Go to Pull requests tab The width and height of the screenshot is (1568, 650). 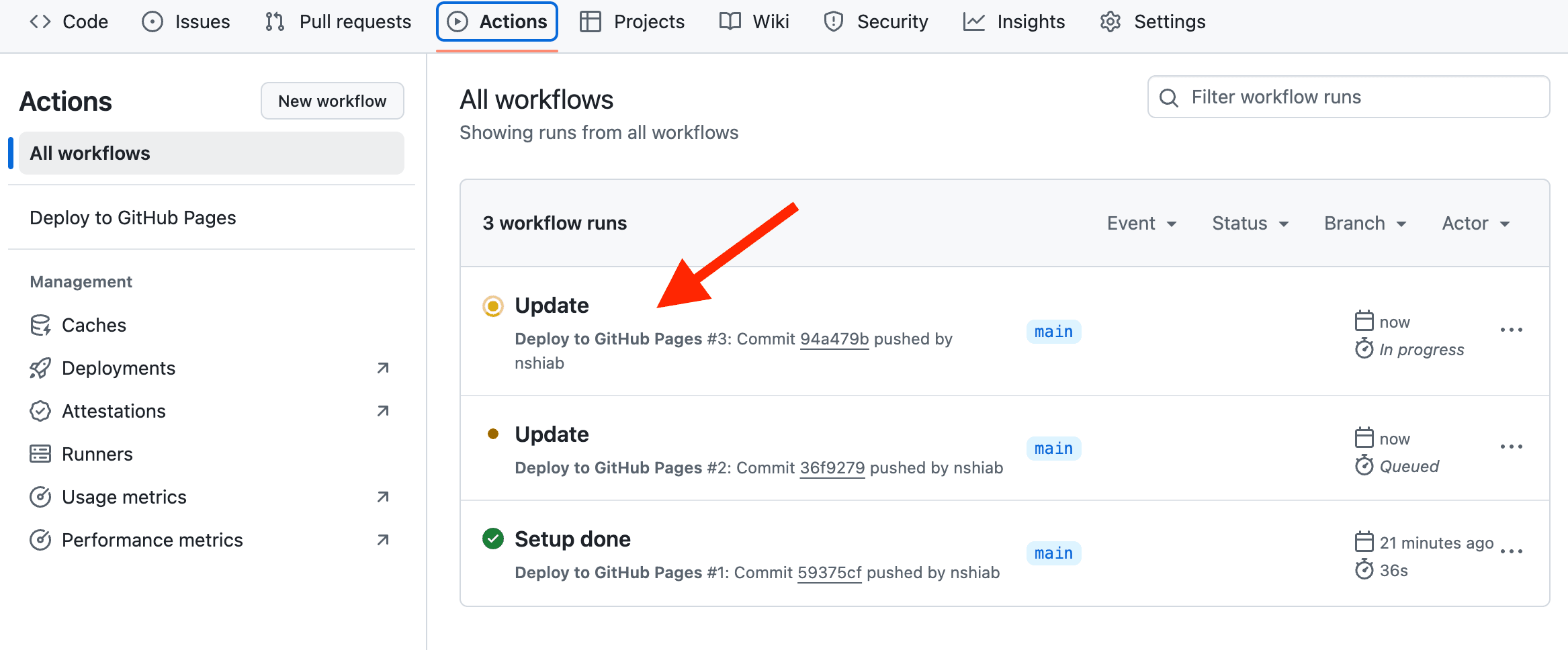338,21
